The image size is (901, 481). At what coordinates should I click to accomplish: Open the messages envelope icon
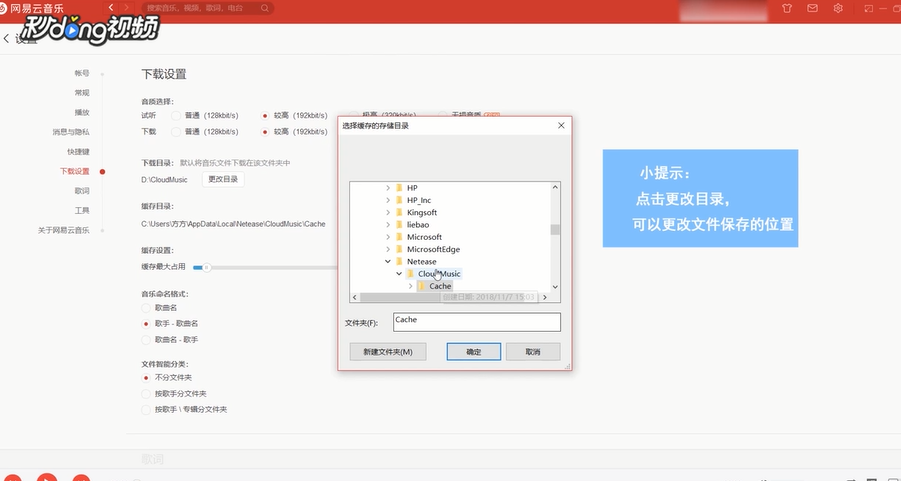(812, 8)
